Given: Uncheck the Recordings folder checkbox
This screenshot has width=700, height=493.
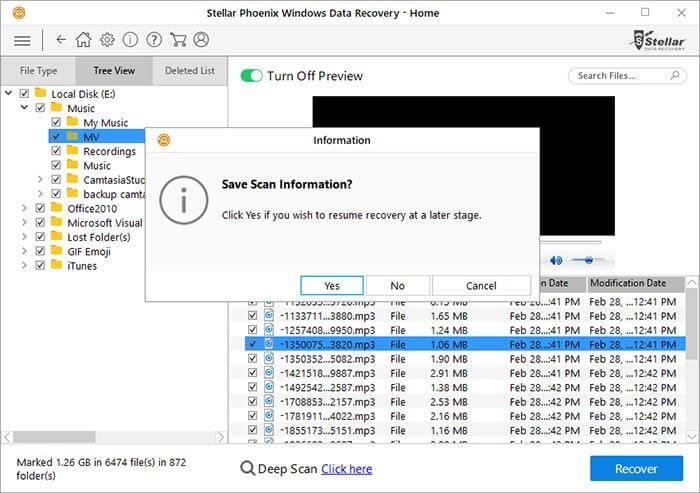Looking at the screenshot, I should click(56, 151).
